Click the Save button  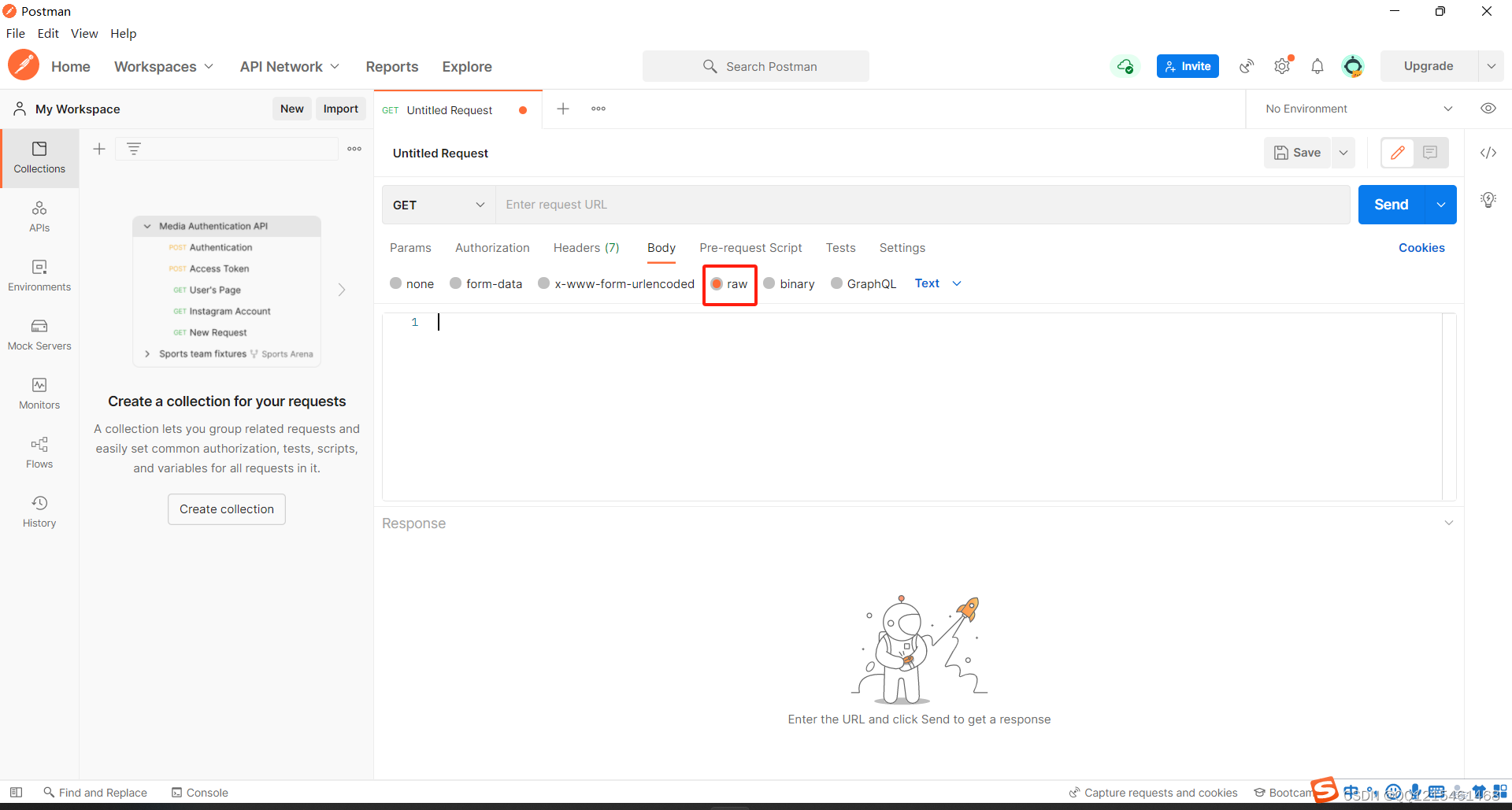point(1297,153)
